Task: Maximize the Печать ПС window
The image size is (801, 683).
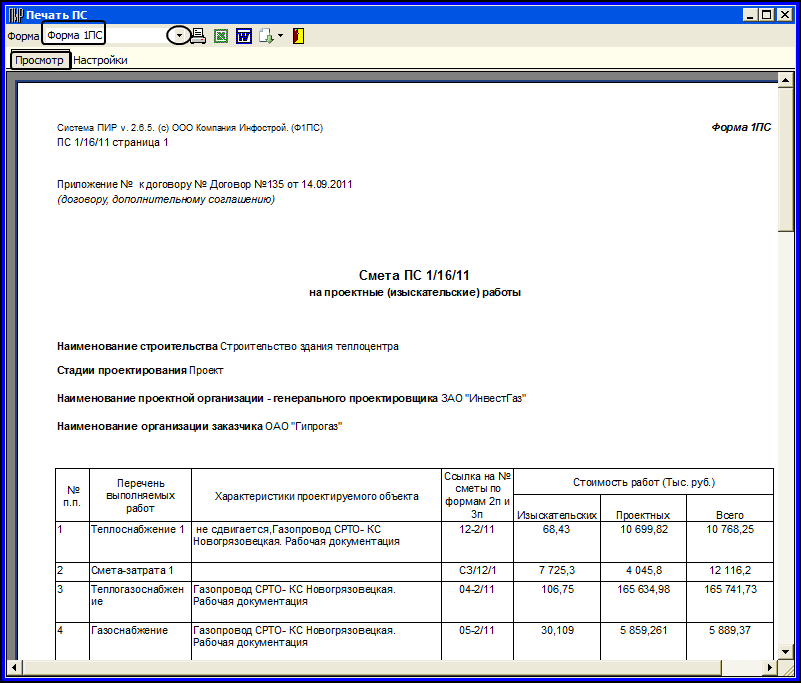Action: pyautogui.click(x=767, y=14)
